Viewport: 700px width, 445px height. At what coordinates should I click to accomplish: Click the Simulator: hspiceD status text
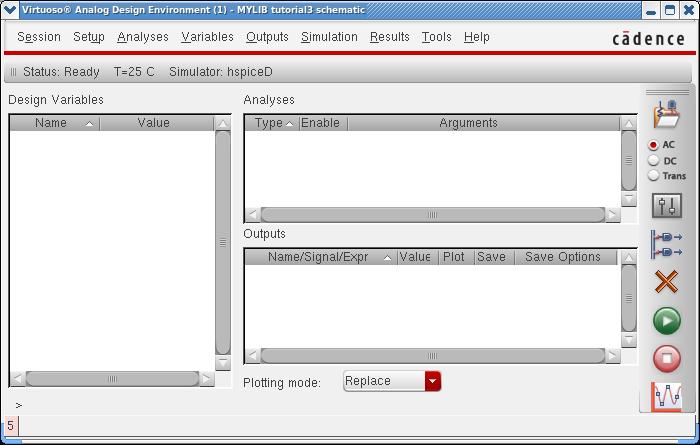tap(221, 72)
